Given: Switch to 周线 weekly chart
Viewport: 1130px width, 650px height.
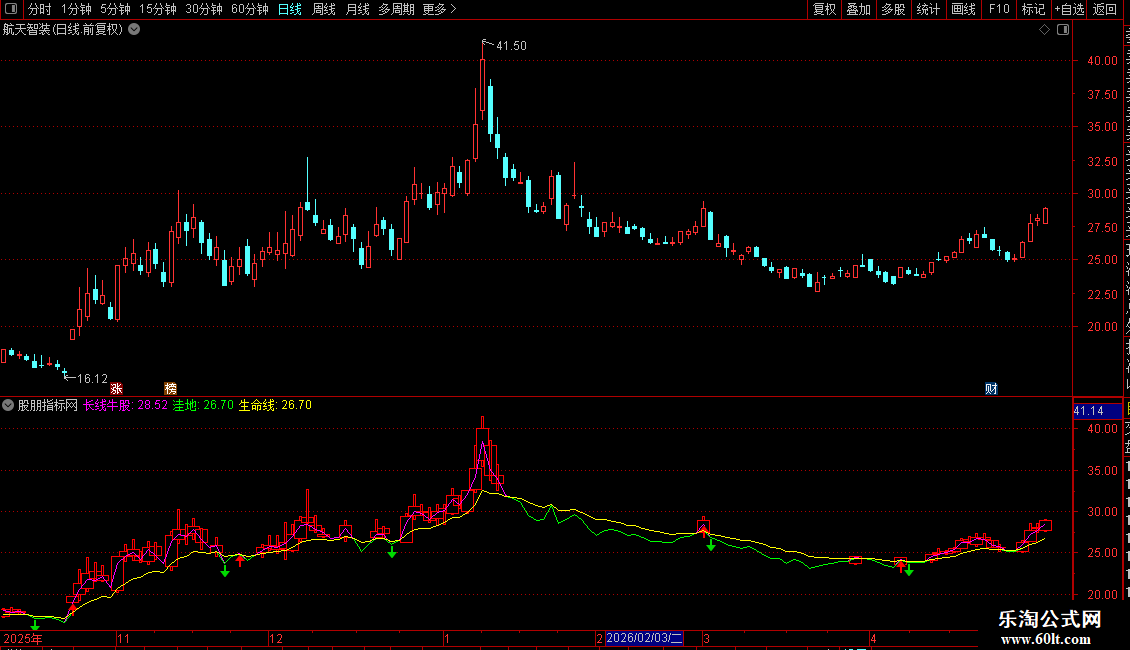Looking at the screenshot, I should 324,9.
